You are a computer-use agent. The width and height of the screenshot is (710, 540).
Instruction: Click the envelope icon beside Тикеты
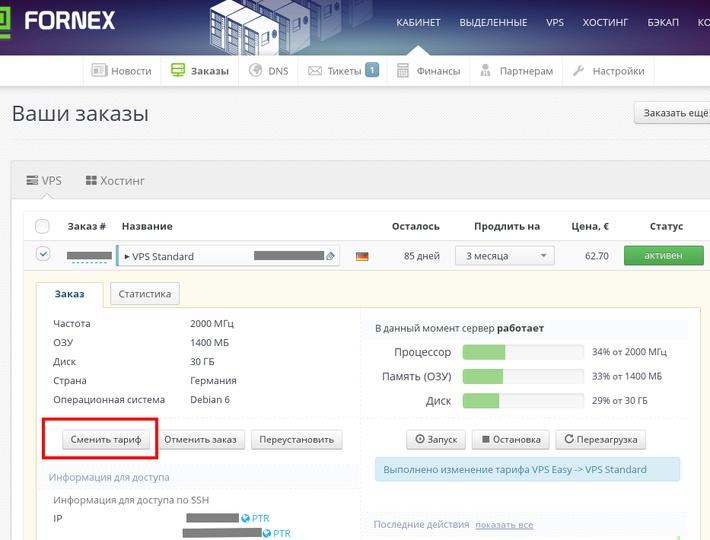[x=315, y=71]
